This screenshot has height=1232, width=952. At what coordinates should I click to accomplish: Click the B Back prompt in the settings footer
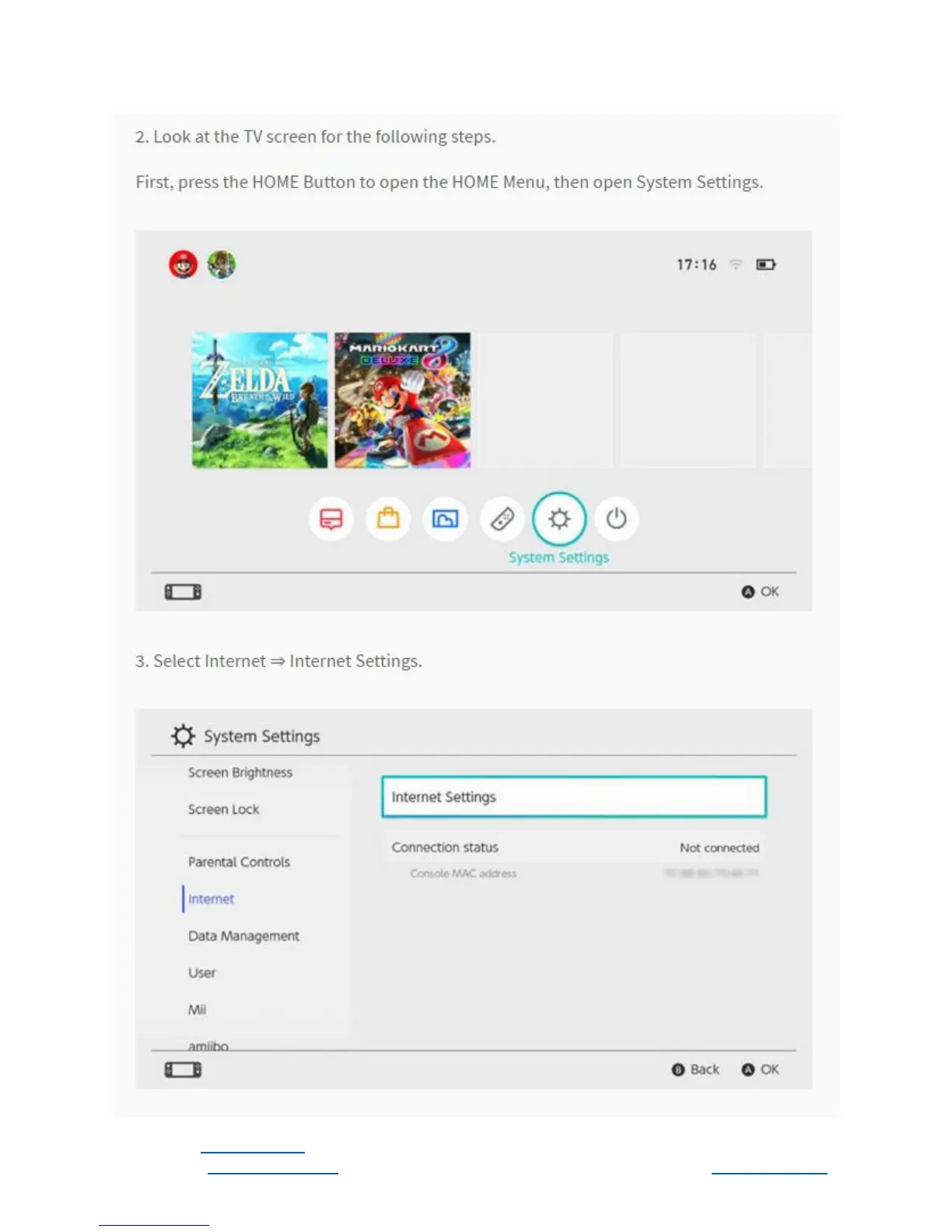click(695, 1069)
